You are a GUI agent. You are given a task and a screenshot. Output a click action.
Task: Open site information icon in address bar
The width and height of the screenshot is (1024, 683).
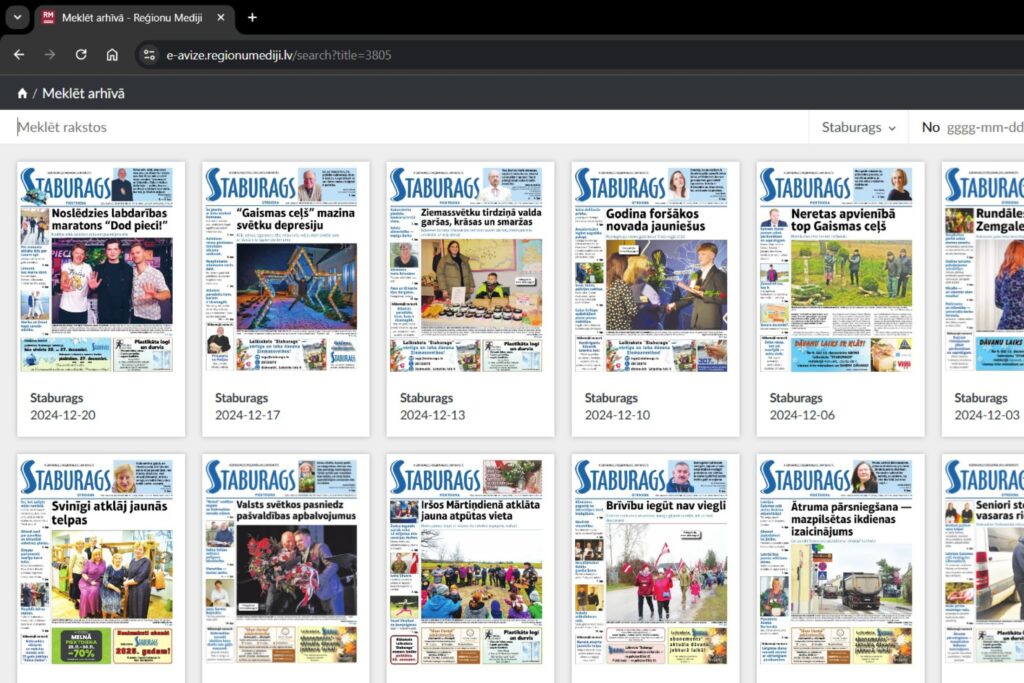click(x=150, y=55)
